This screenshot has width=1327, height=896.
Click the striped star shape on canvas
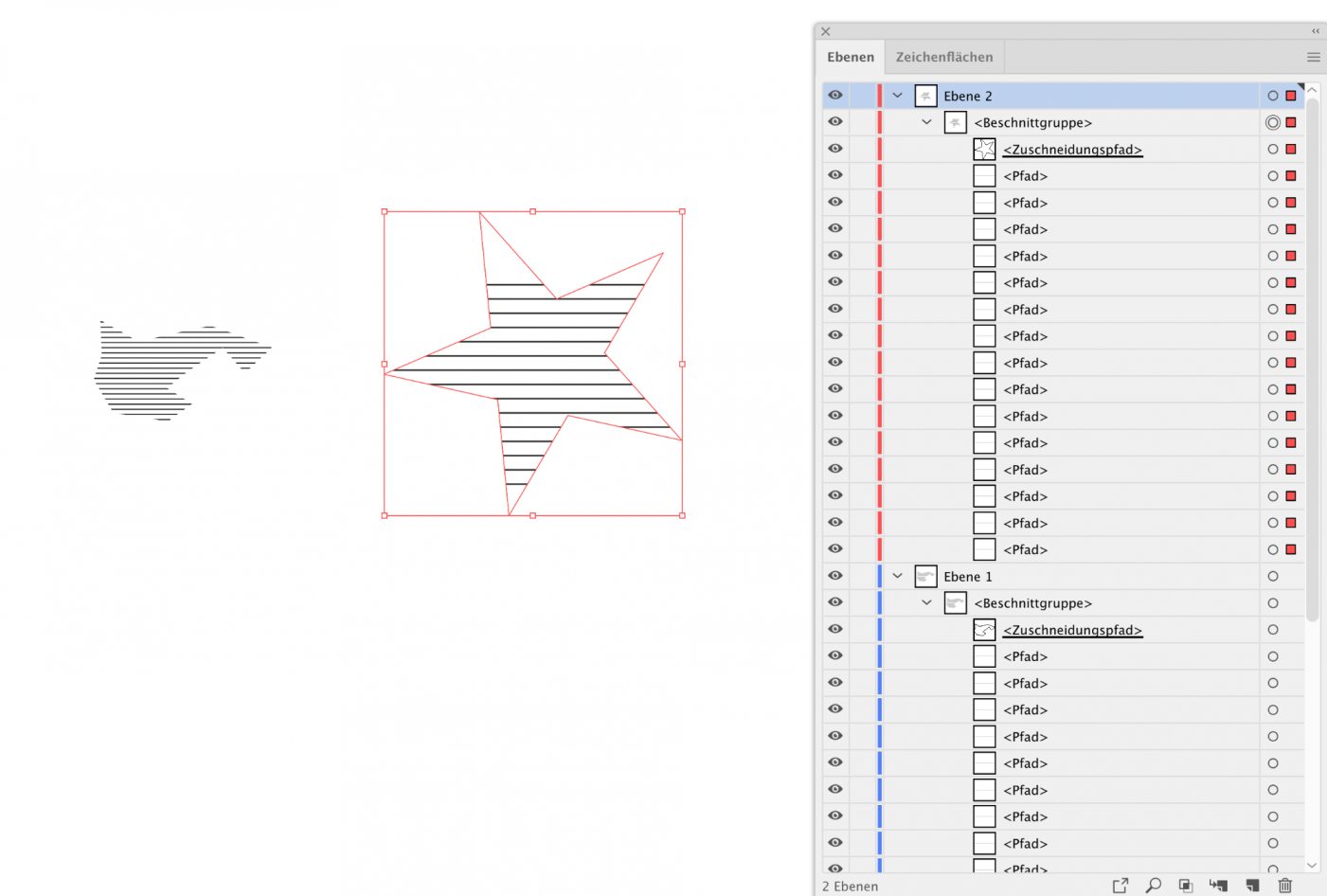coord(532,364)
